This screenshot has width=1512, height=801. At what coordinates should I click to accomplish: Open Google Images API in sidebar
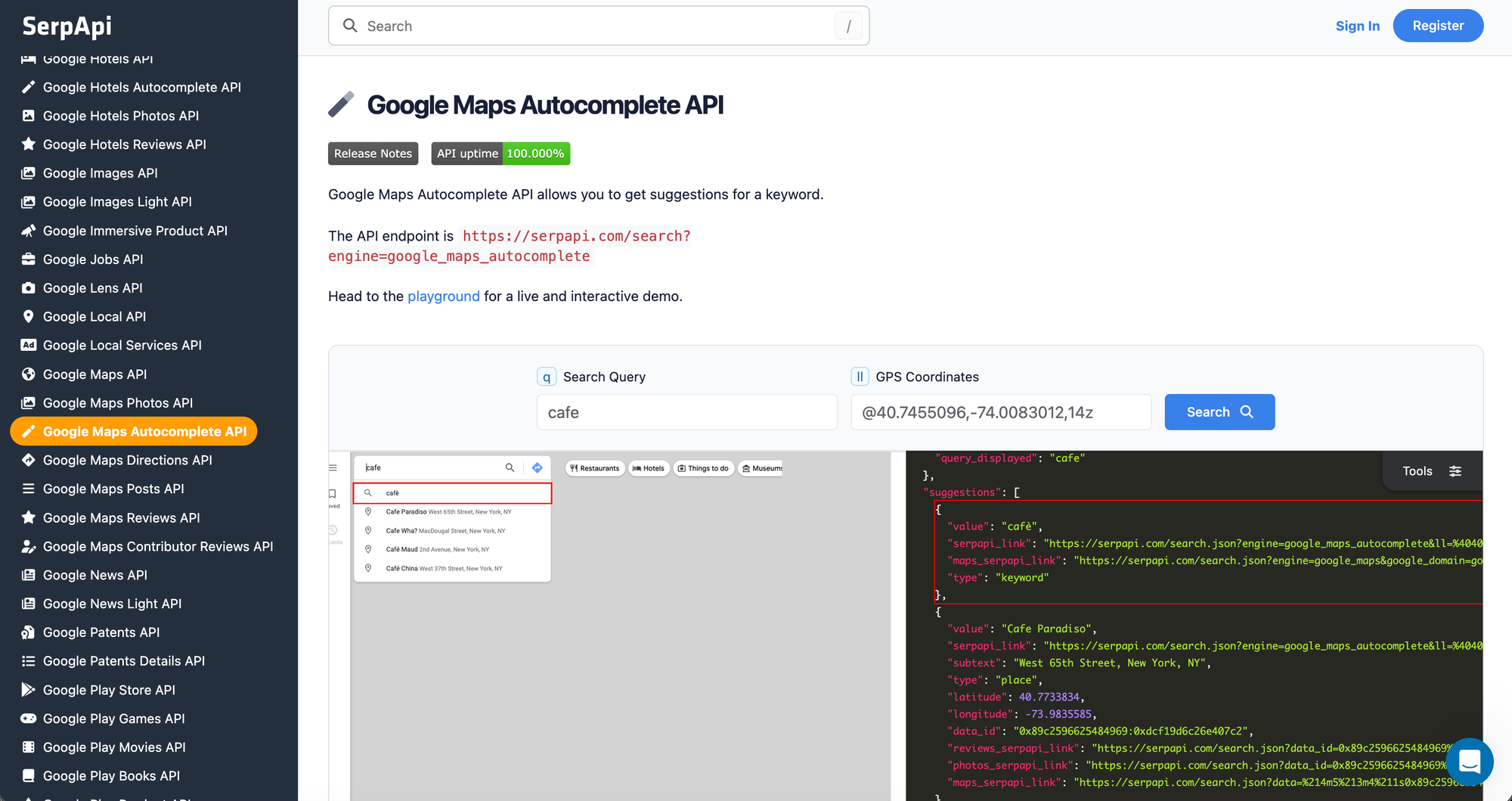(x=101, y=173)
